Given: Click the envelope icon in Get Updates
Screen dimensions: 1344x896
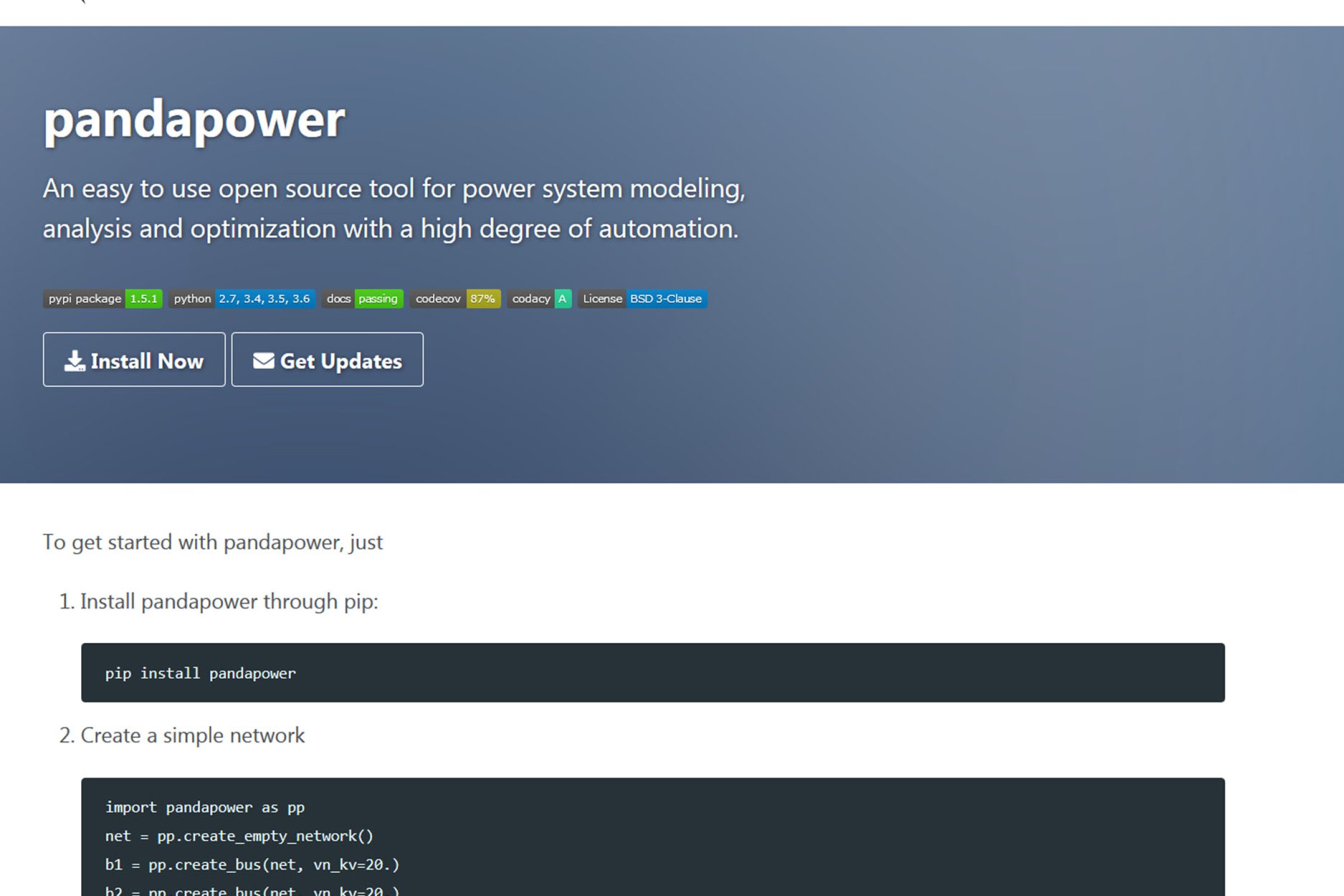Looking at the screenshot, I should (x=263, y=361).
